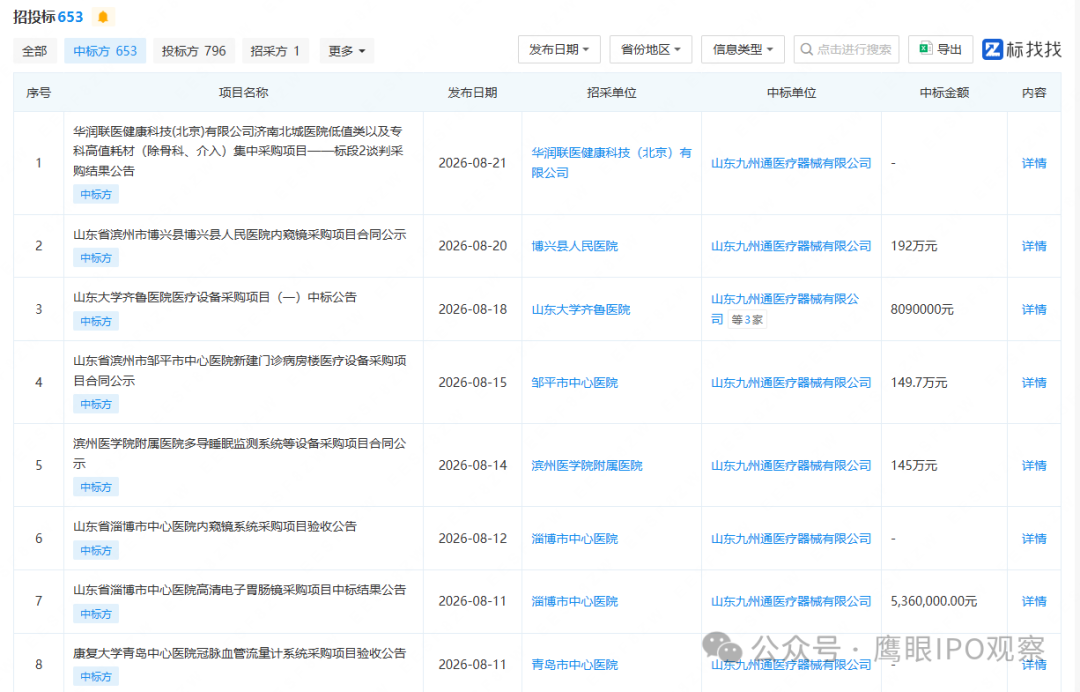Screen dimensions: 1080x692
Task: Click the search magnifier icon
Action: pyautogui.click(x=807, y=50)
